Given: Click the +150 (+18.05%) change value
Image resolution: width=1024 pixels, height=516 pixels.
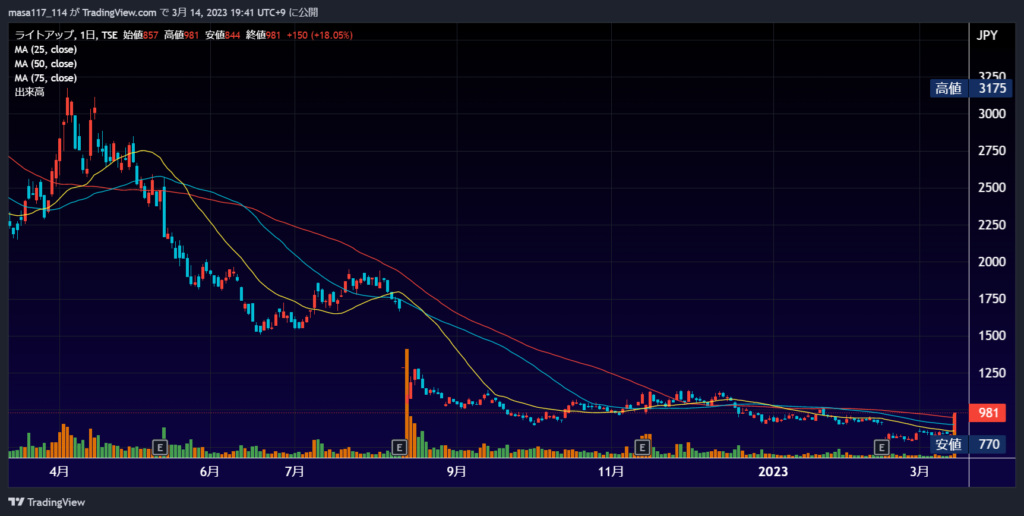Looking at the screenshot, I should [x=319, y=35].
